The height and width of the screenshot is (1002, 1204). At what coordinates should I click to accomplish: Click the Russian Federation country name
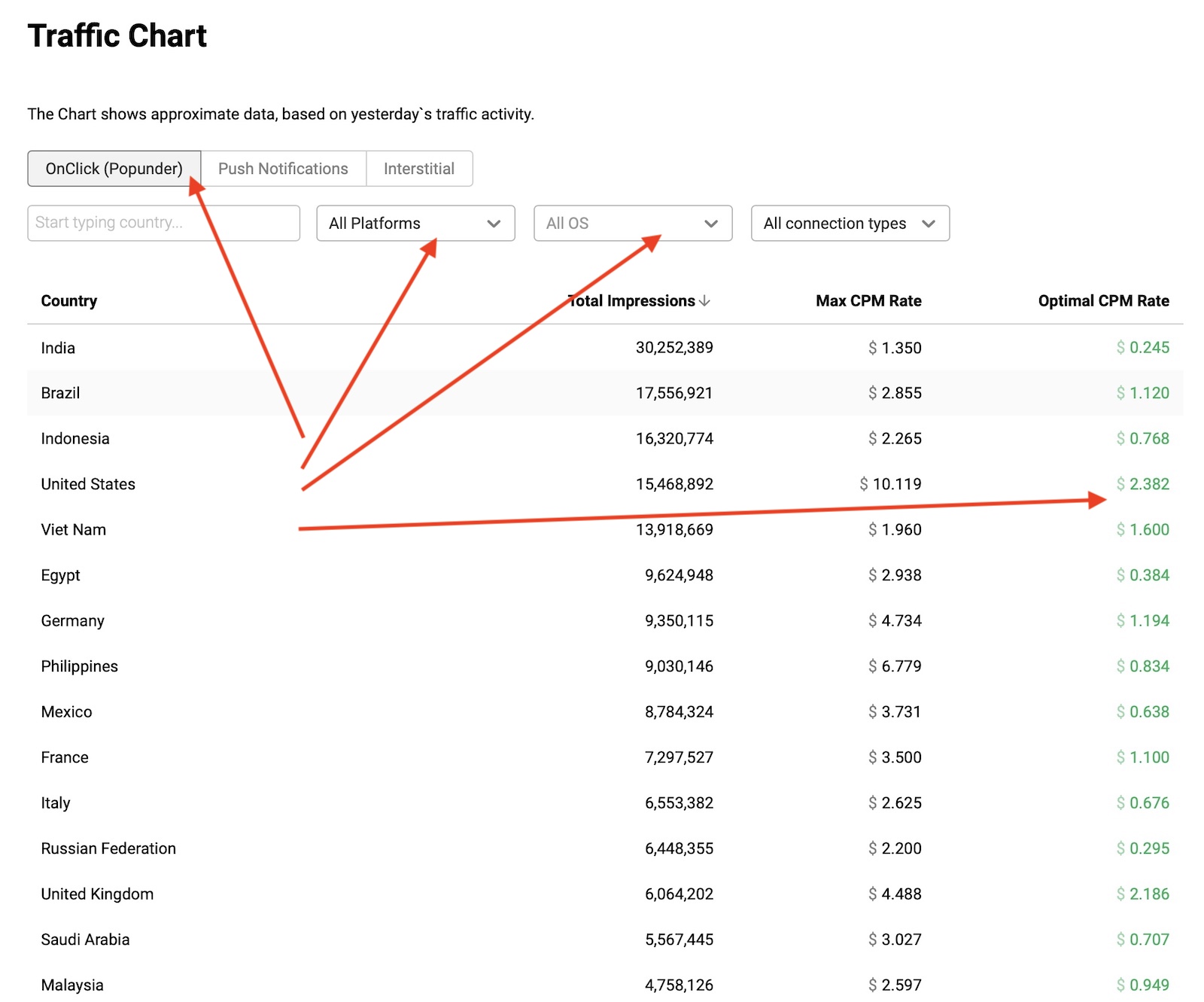pos(108,848)
